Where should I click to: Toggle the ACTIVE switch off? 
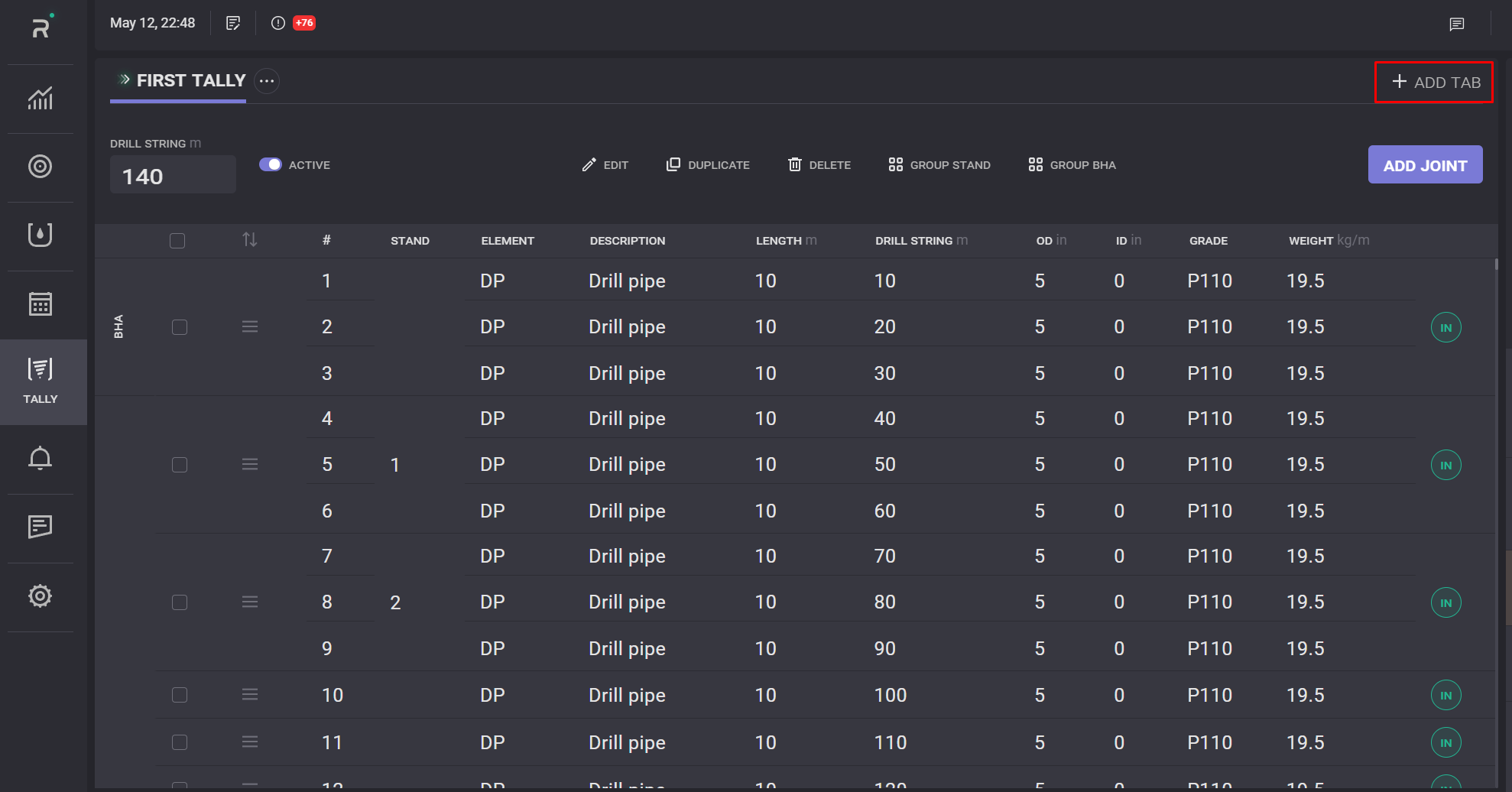click(271, 164)
